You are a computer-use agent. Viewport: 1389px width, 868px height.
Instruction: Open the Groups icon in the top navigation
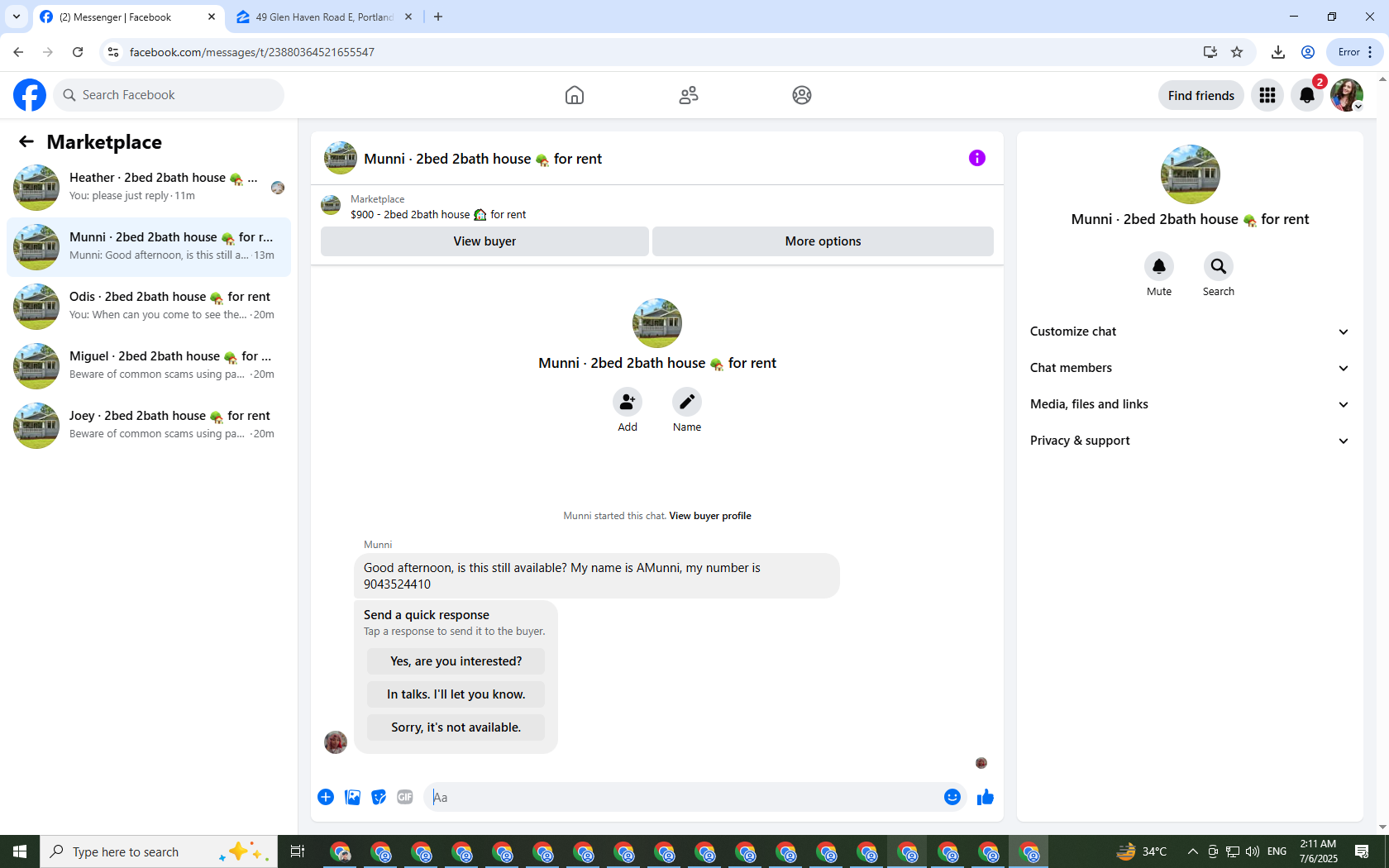(802, 95)
